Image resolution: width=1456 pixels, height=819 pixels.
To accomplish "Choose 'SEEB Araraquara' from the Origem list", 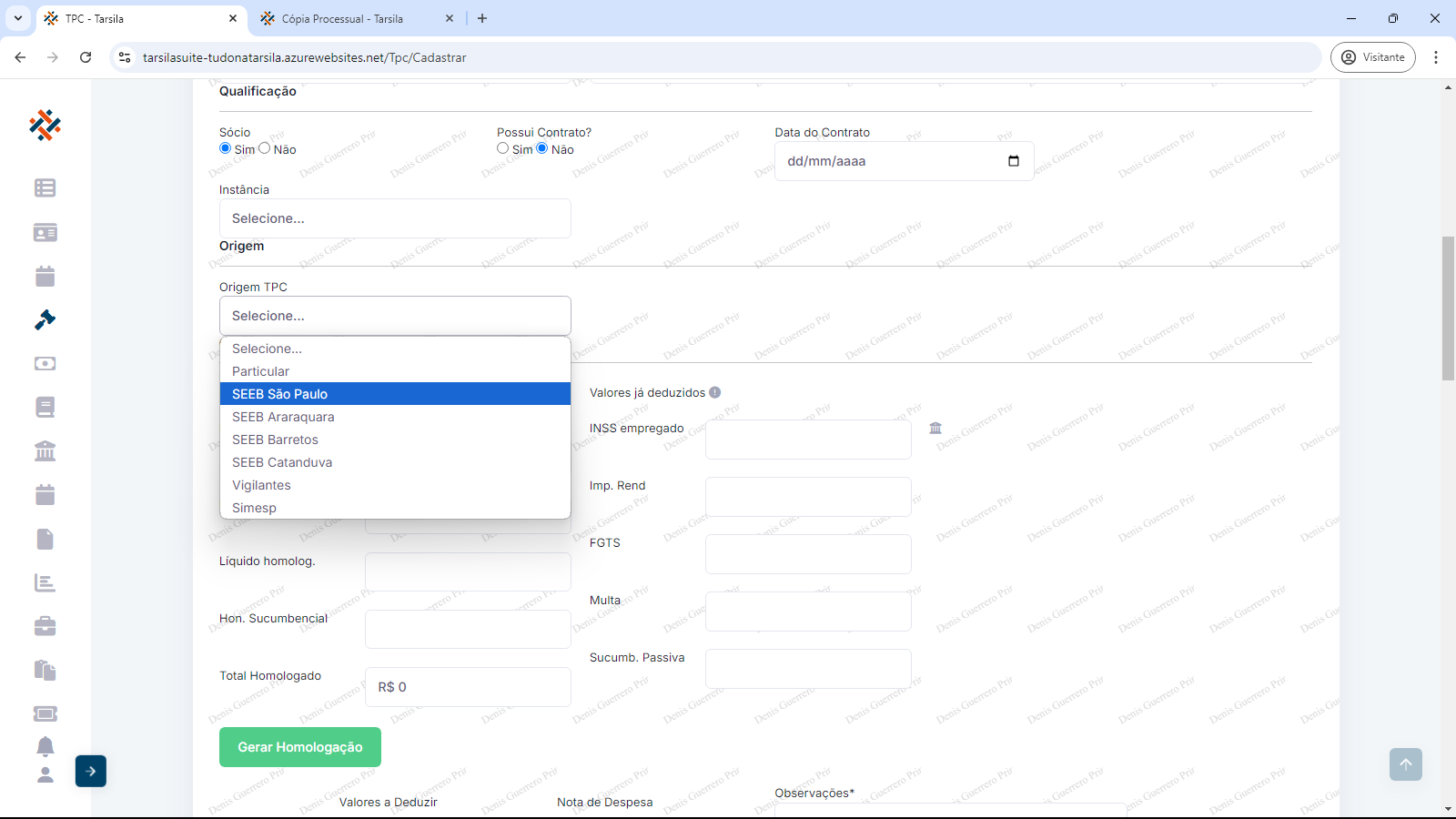I will click(283, 417).
